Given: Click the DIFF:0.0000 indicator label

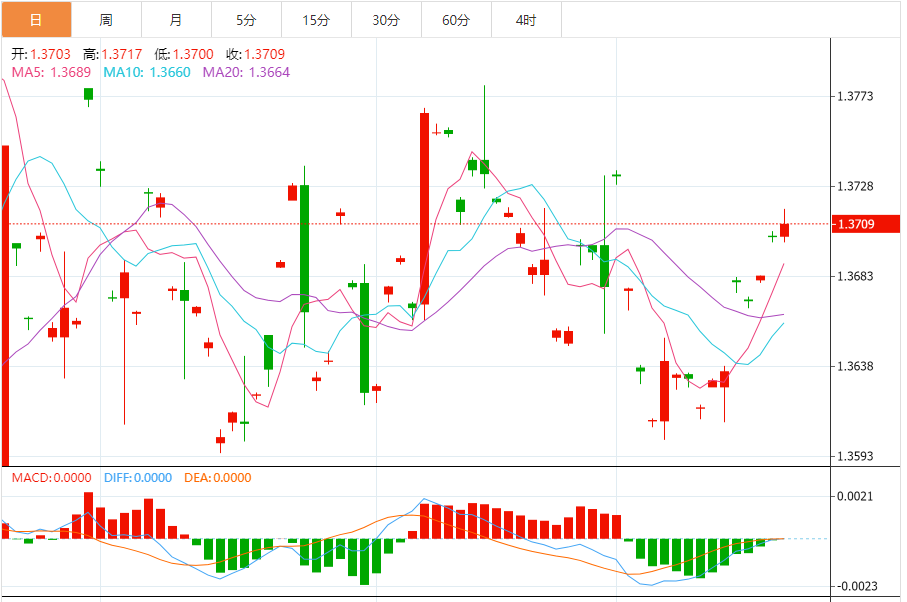Looking at the screenshot, I should (138, 478).
